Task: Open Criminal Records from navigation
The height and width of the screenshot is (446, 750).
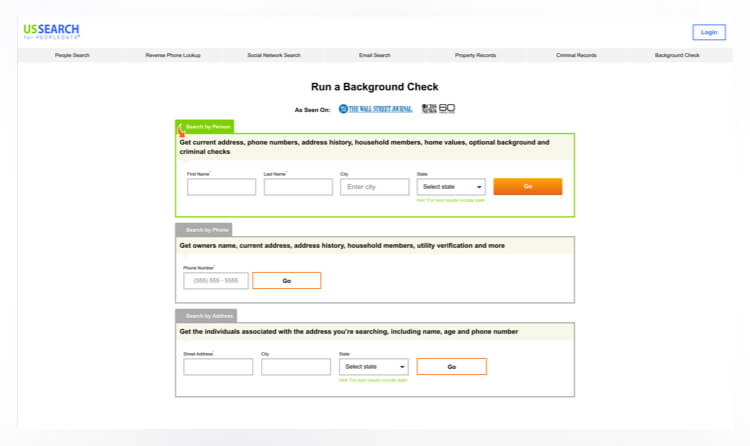Action: (x=576, y=55)
